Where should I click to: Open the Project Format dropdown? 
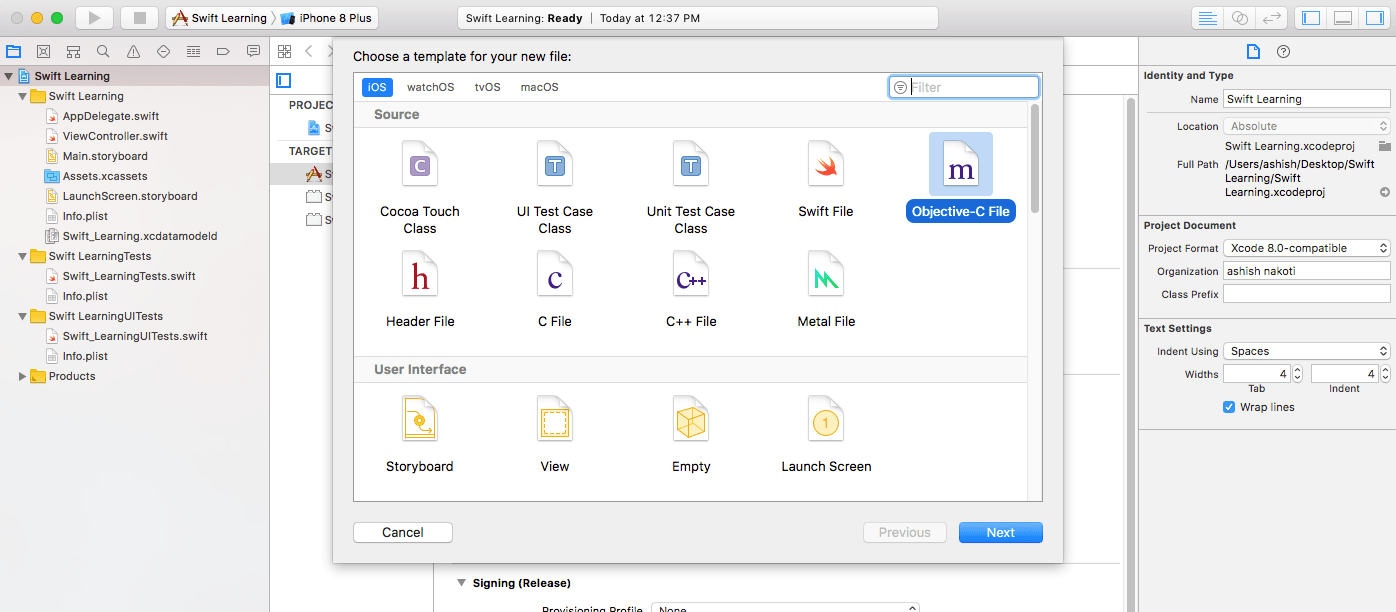[x=1307, y=248]
